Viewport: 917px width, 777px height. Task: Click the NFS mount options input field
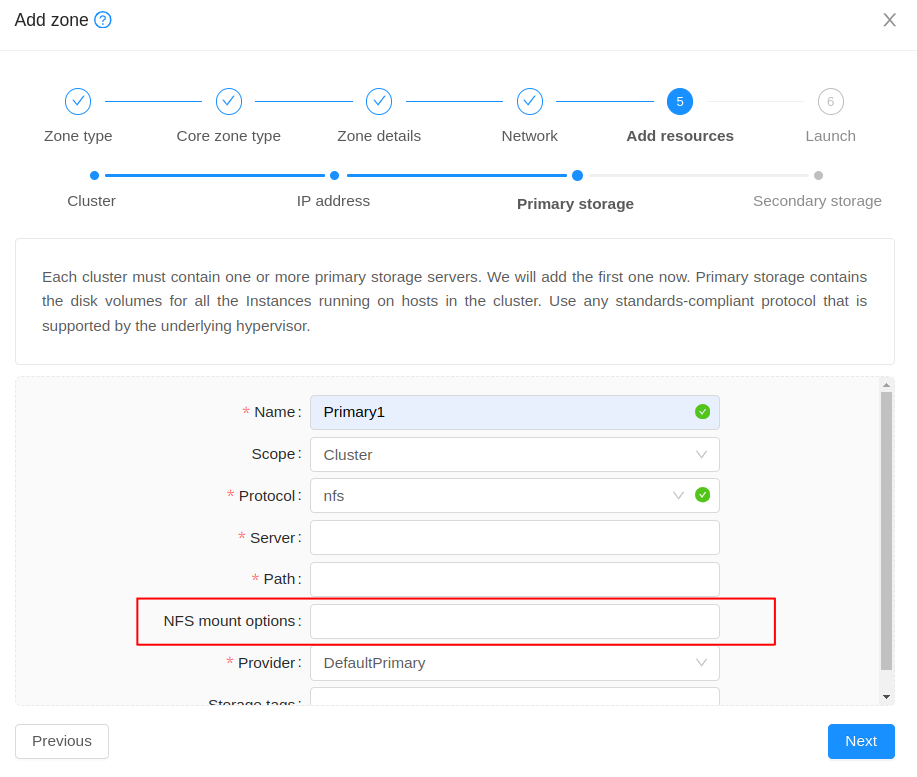coord(514,620)
